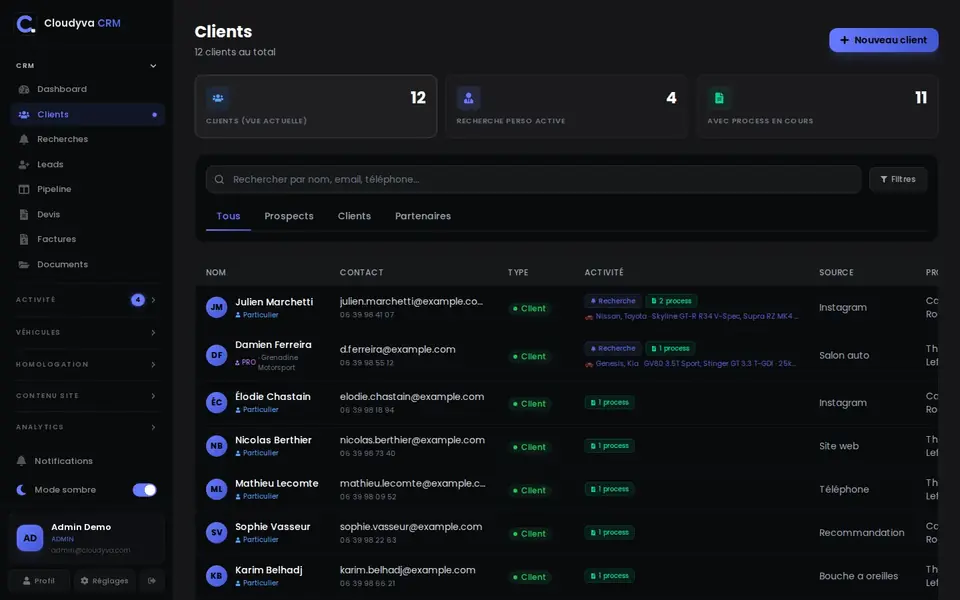The image size is (960, 600).
Task: Click the AD avatar of Admin Demo
Action: [x=30, y=538]
